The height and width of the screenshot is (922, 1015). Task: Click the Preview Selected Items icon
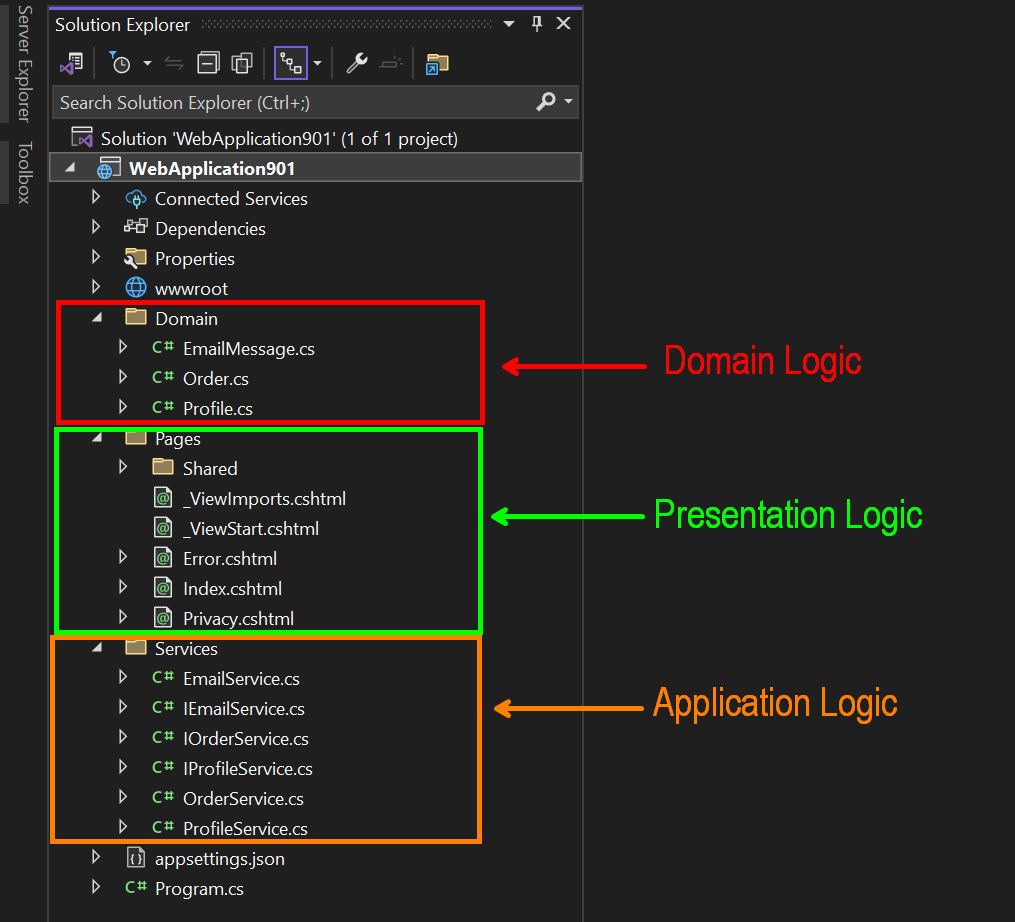[391, 63]
